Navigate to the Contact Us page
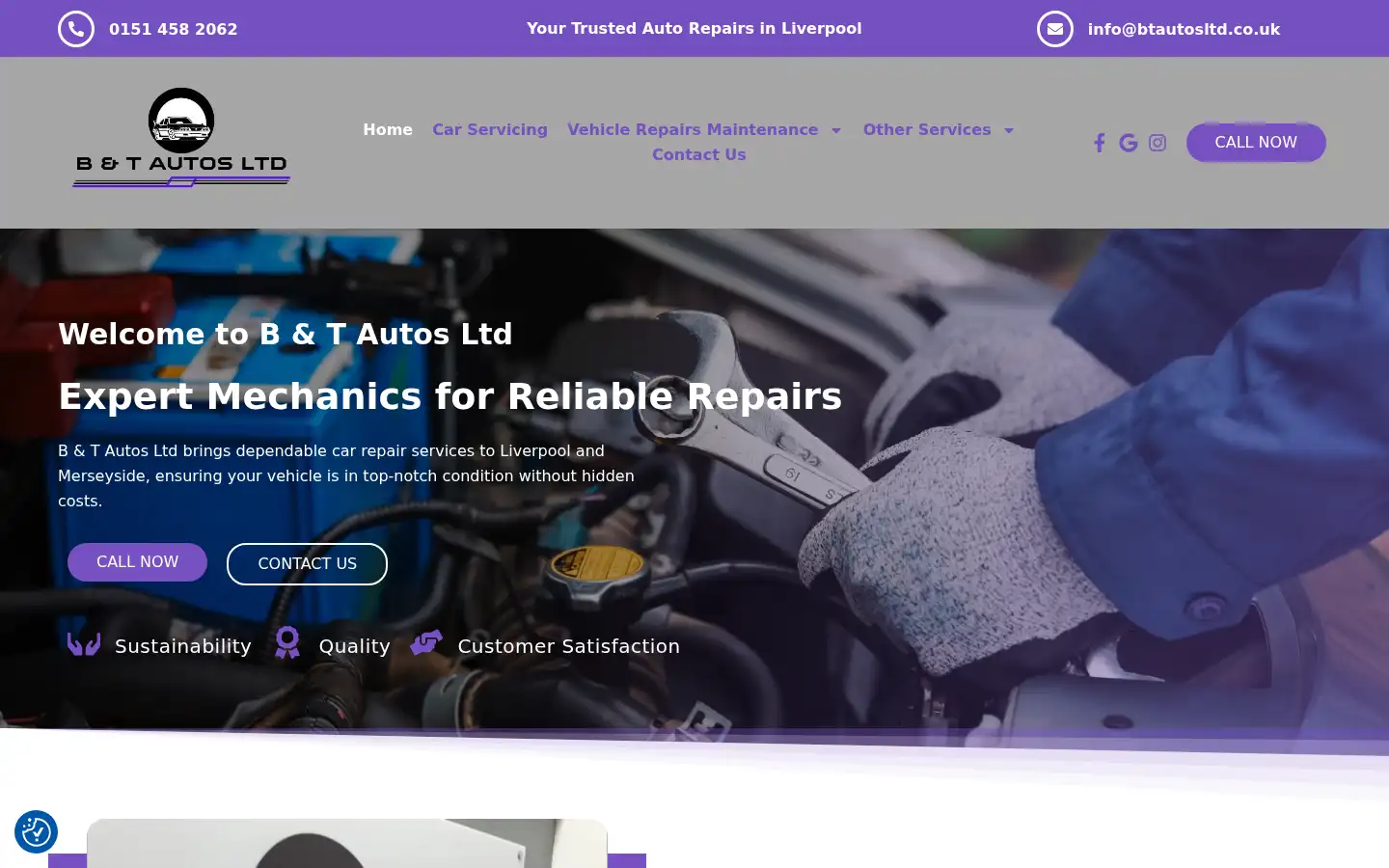The image size is (1389, 868). point(699,154)
